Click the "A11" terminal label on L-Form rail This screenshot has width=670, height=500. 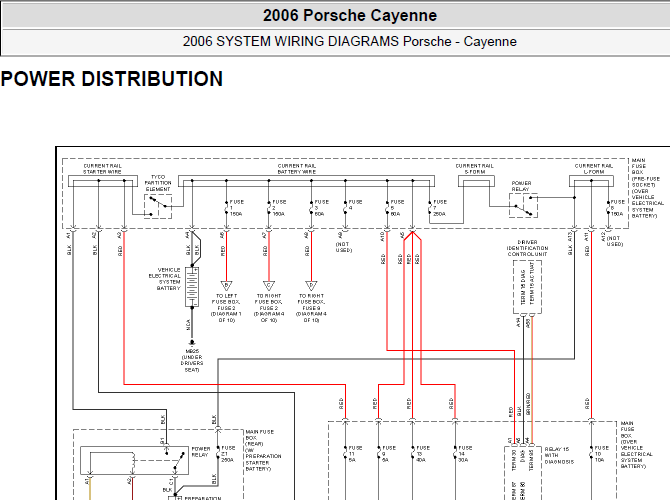click(x=587, y=237)
